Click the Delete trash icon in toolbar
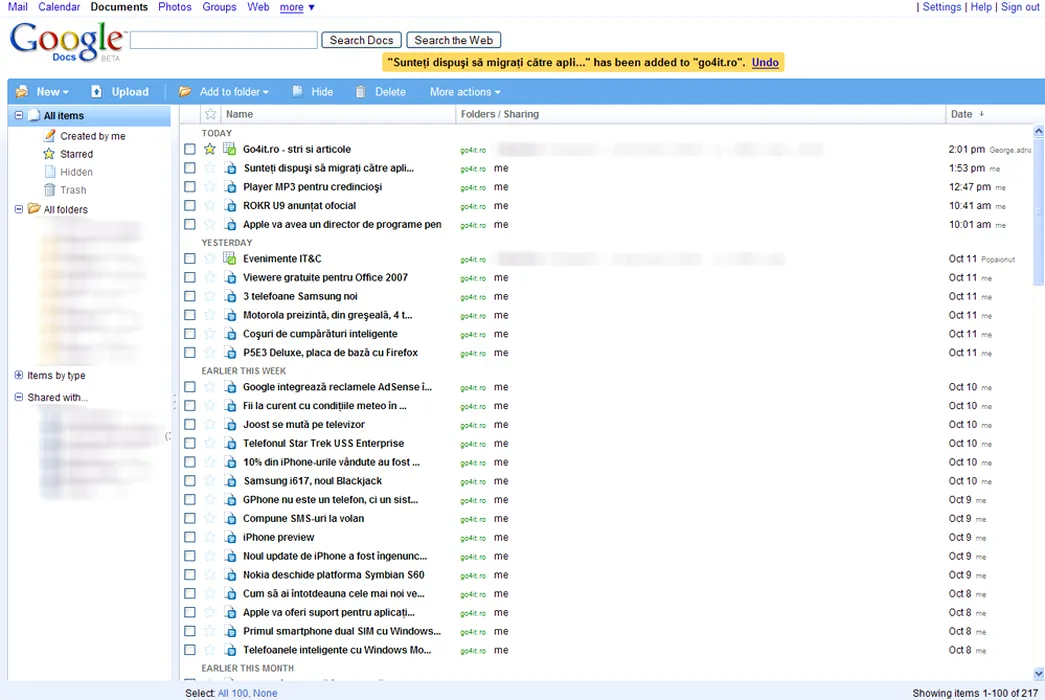 coord(361,92)
